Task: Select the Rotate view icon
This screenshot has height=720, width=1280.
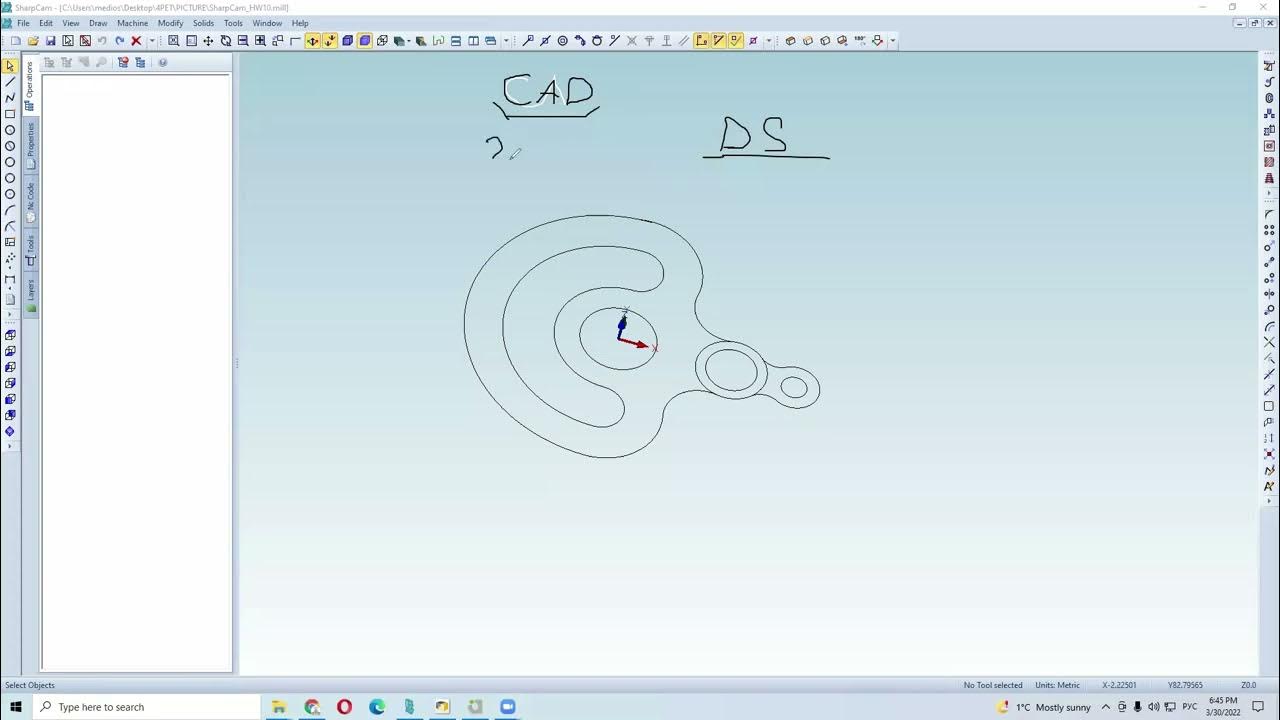Action: [225, 41]
